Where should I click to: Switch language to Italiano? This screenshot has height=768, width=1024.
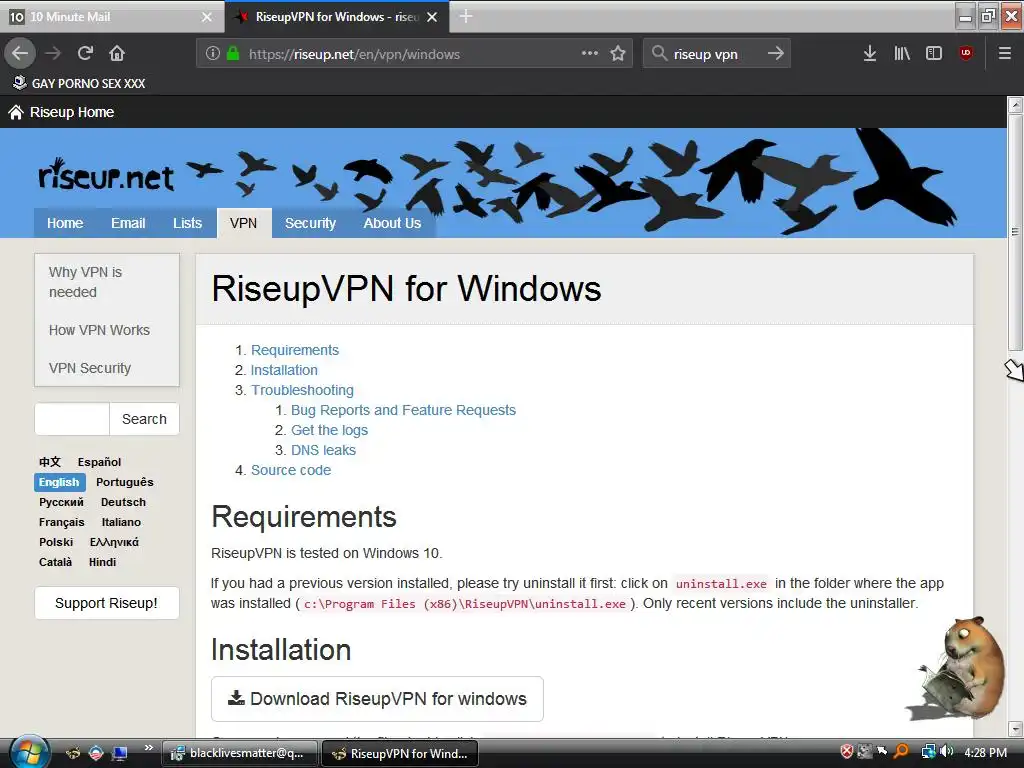click(121, 522)
